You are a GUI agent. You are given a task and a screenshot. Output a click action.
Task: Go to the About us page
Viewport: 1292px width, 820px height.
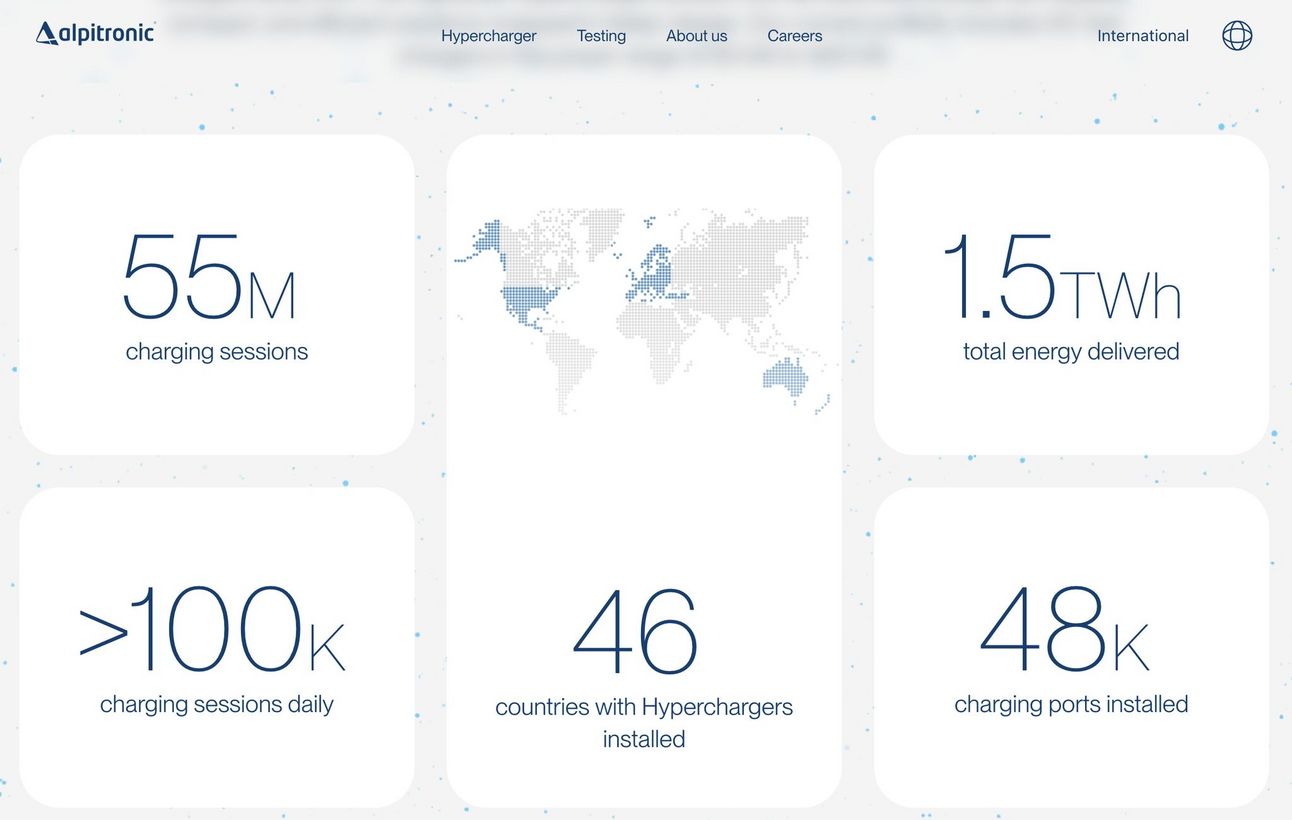[x=697, y=36]
